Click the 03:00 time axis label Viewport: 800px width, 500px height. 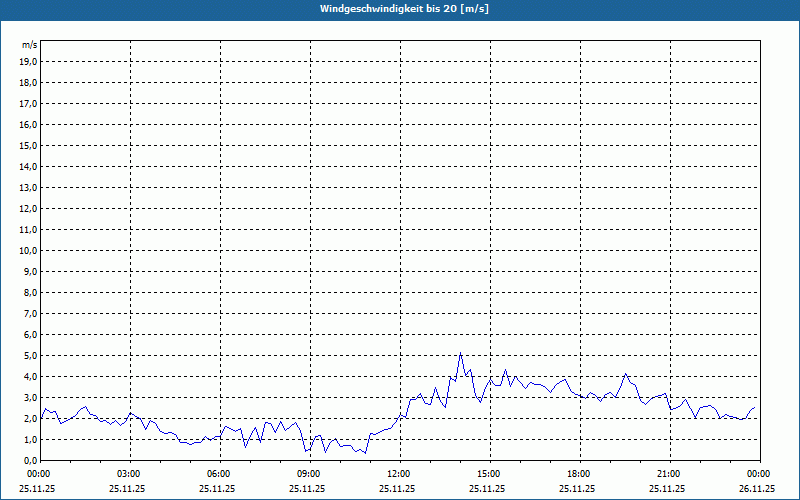pos(129,474)
